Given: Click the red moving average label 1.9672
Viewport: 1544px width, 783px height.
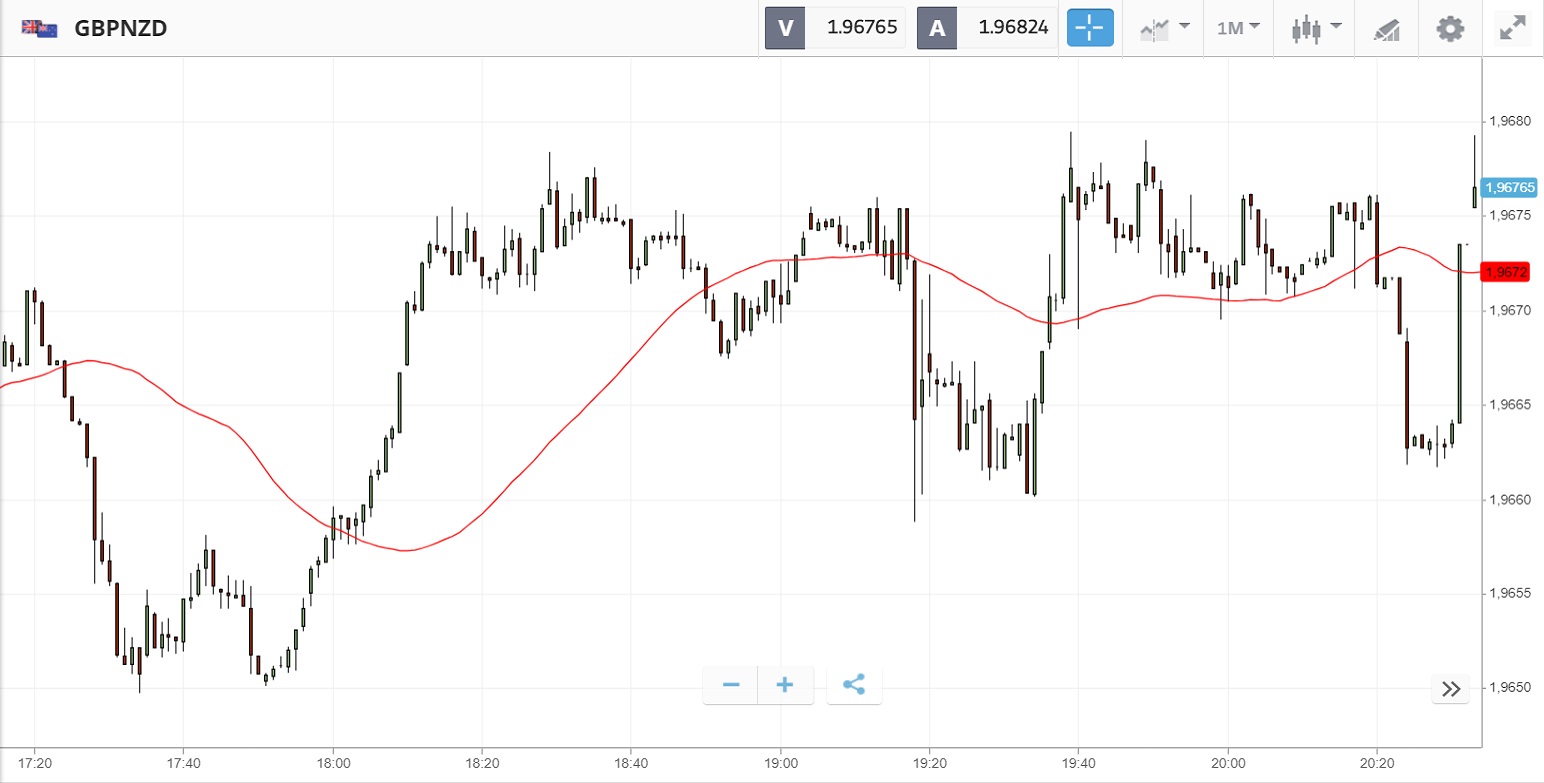Looking at the screenshot, I should [1506, 272].
